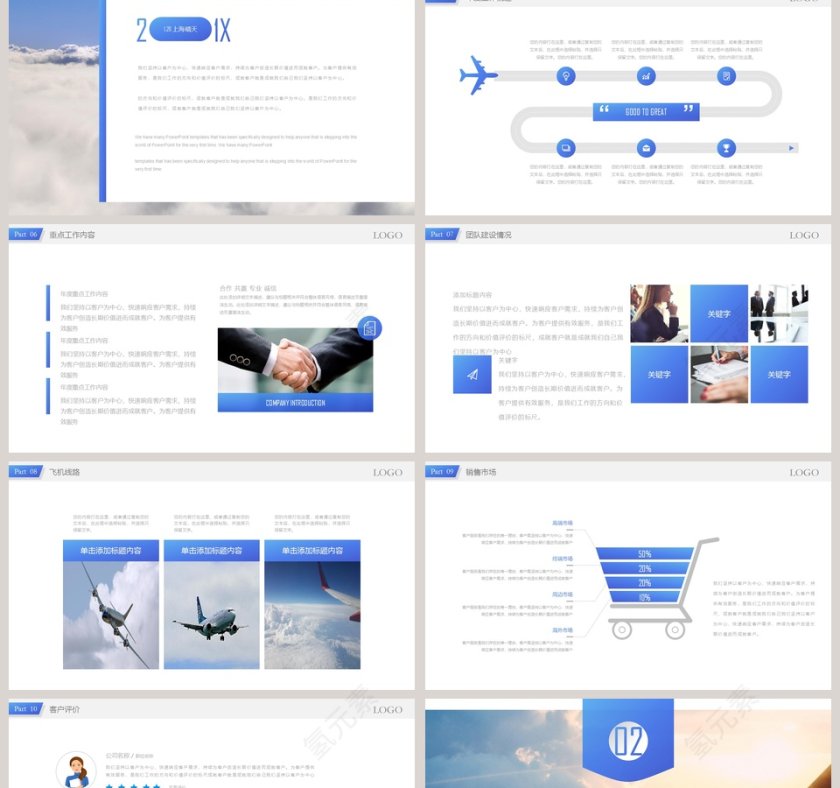Viewport: 840px width, 788px height.
Task: Click the blue 02 section badge
Action: pos(628,741)
